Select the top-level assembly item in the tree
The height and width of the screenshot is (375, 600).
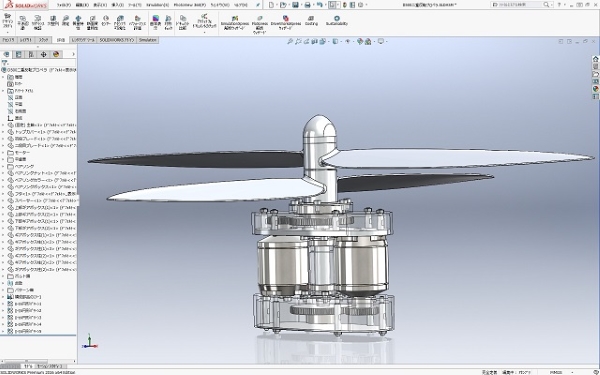pyautogui.click(x=39, y=70)
